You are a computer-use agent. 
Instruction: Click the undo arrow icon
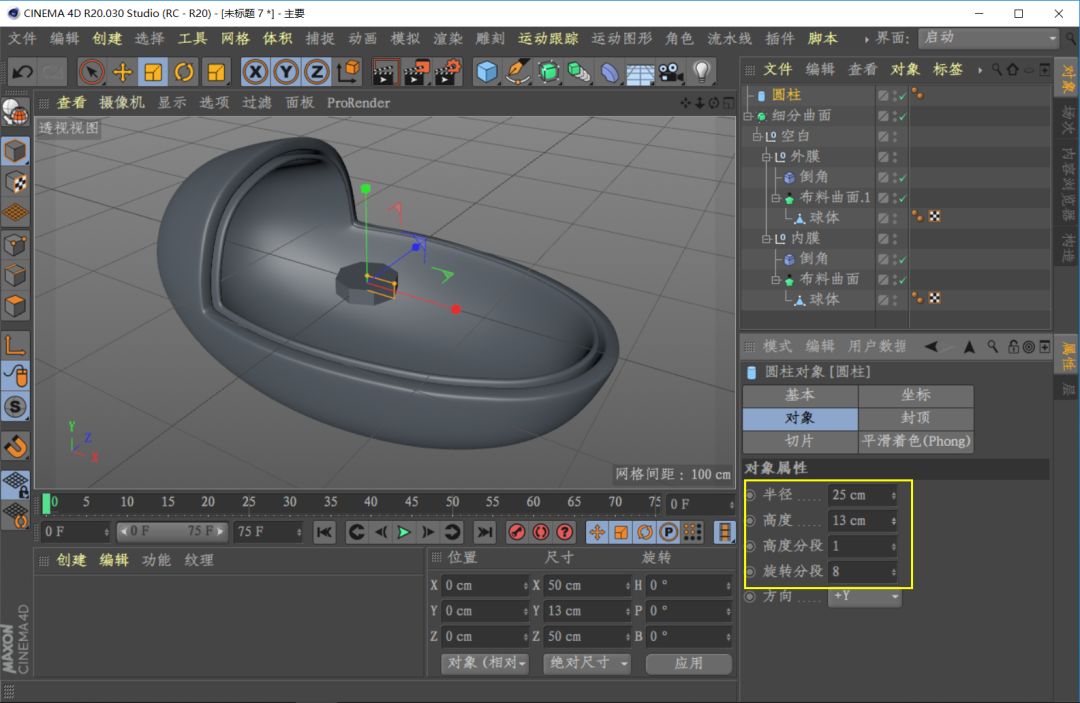(x=22, y=72)
